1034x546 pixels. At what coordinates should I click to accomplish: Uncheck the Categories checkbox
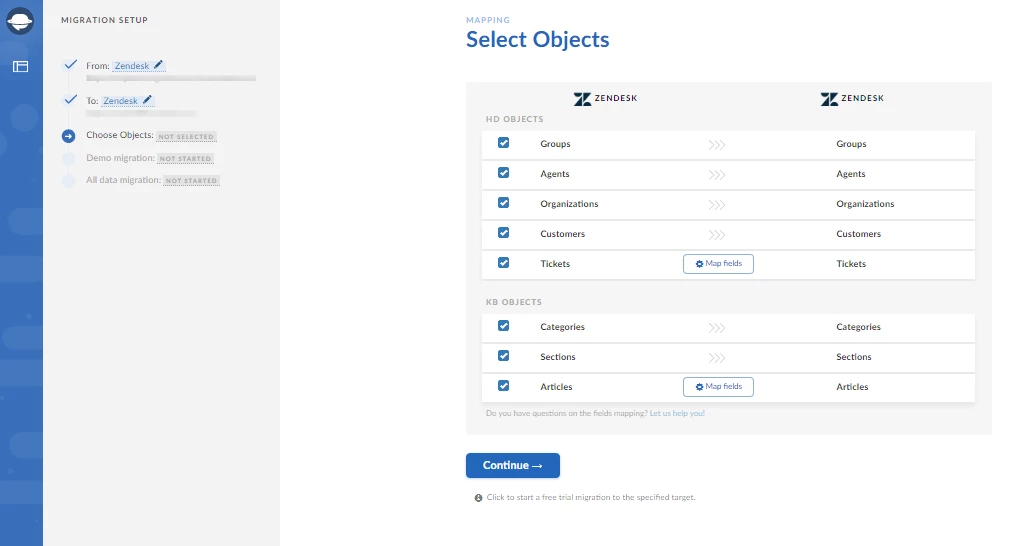[504, 326]
